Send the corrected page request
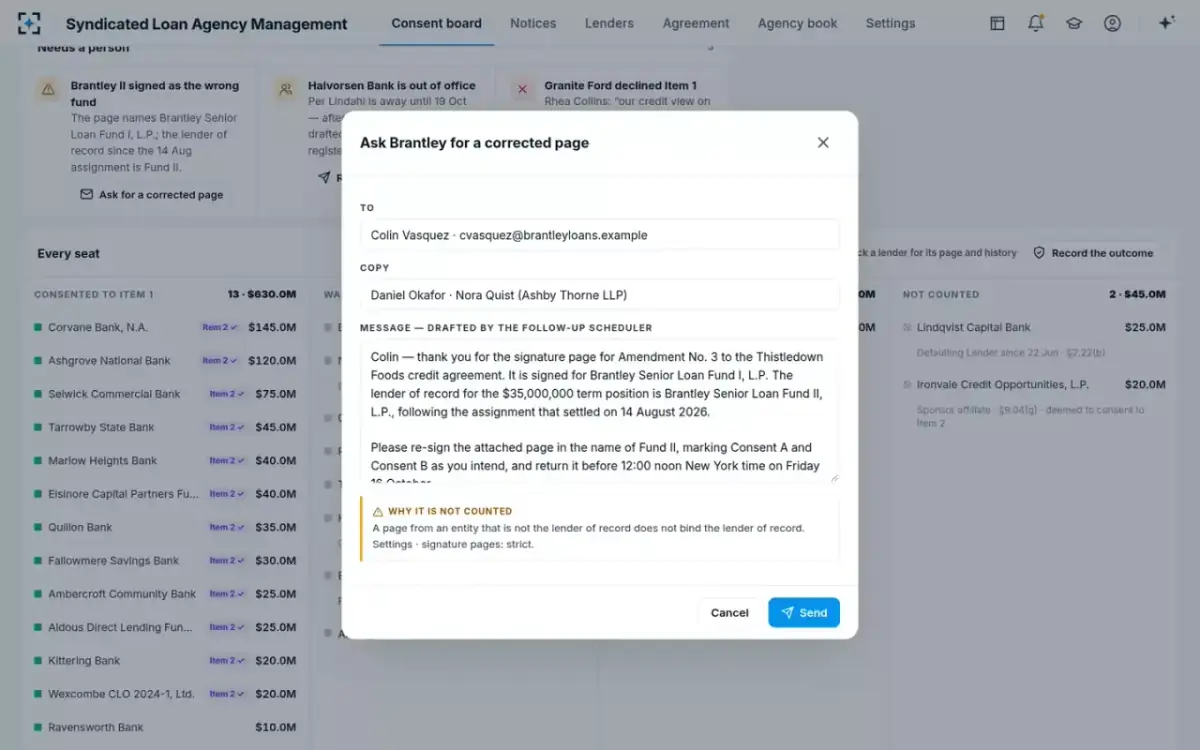Viewport: 1200px width, 750px height. pos(804,613)
